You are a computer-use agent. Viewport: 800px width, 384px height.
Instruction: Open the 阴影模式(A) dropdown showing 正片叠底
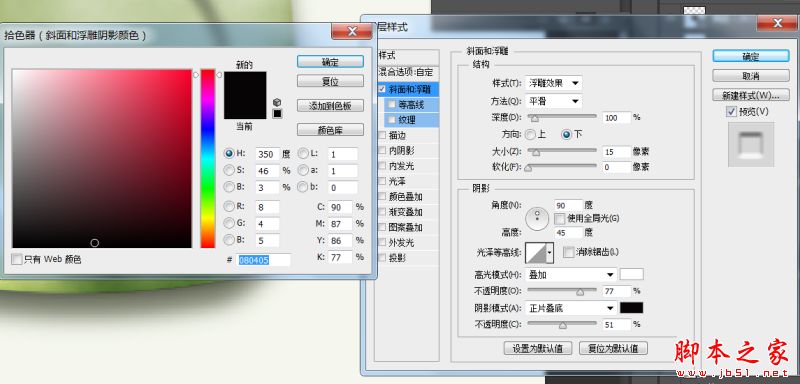click(x=571, y=308)
